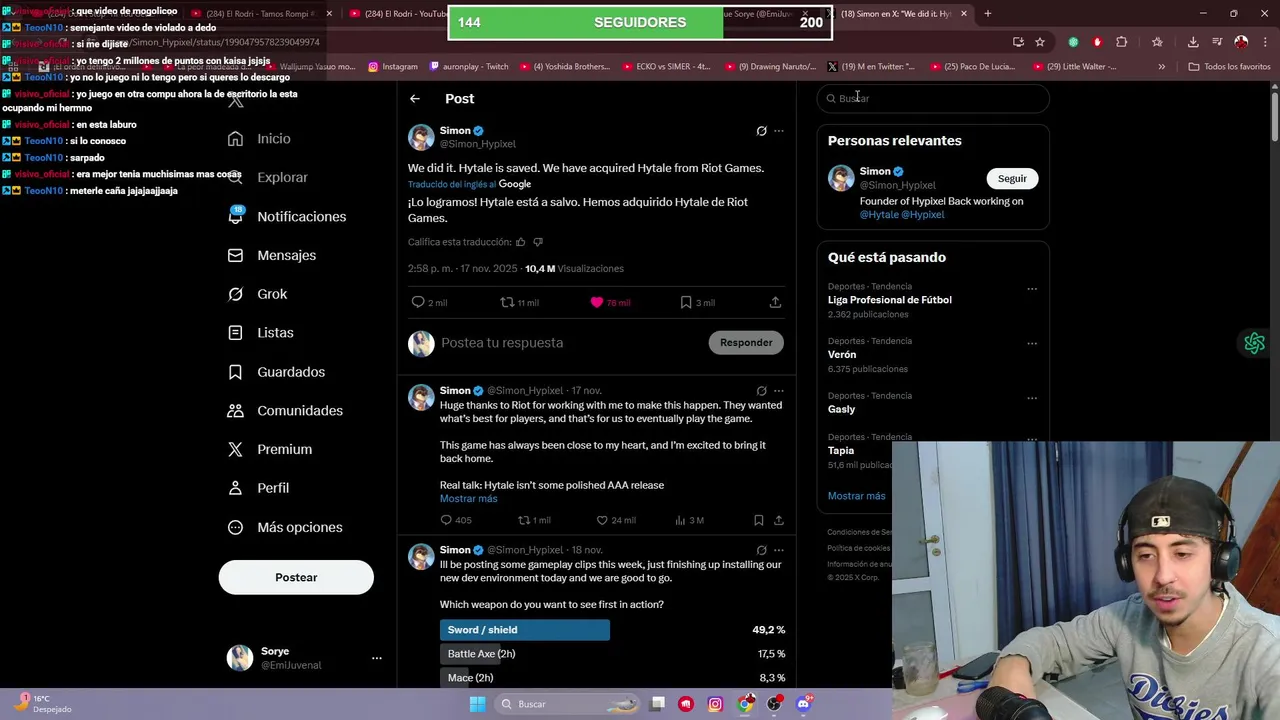Open three-dot menu on 17 nov. post

coord(779,391)
